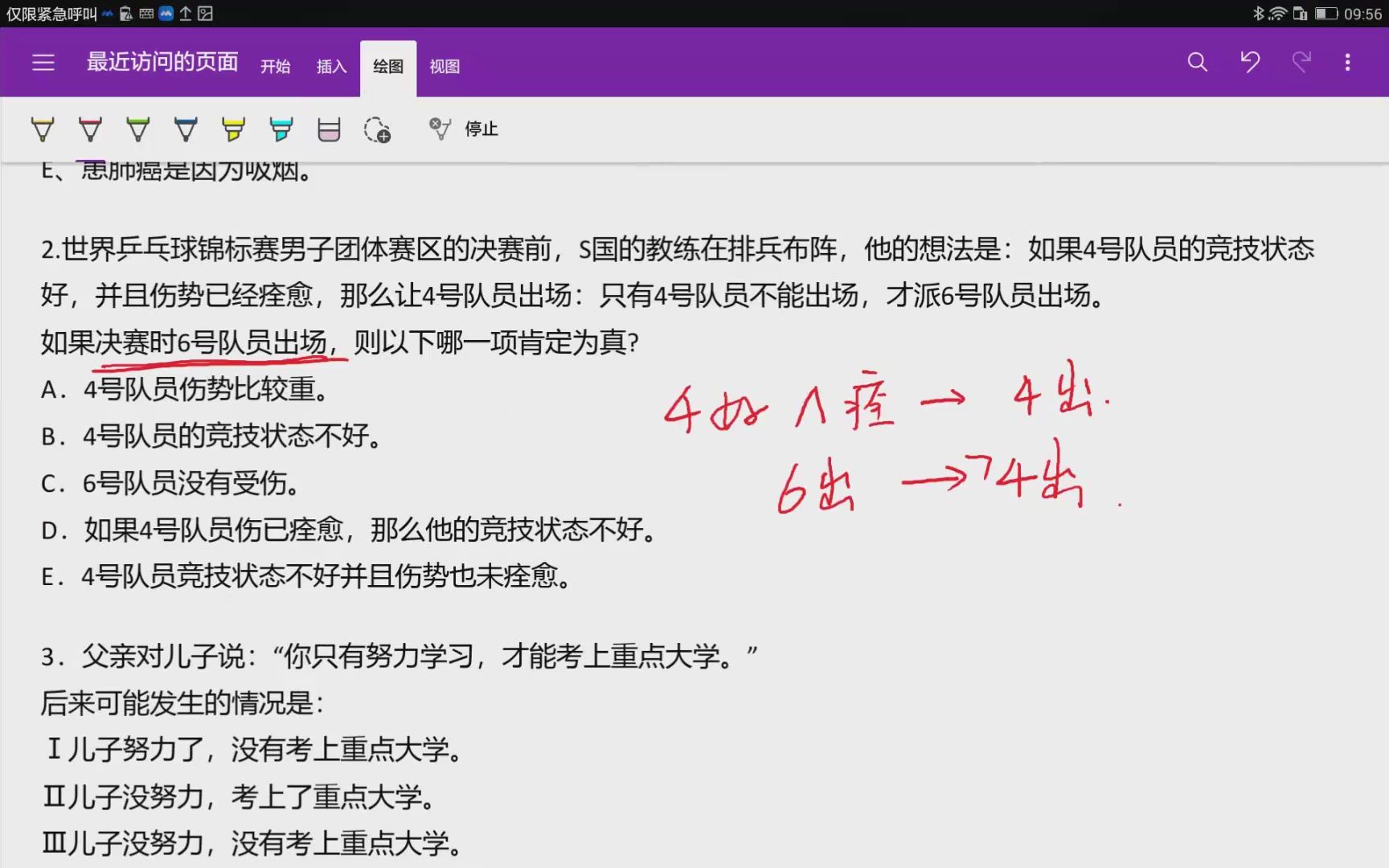Activate the lasso selection tool

tap(378, 130)
